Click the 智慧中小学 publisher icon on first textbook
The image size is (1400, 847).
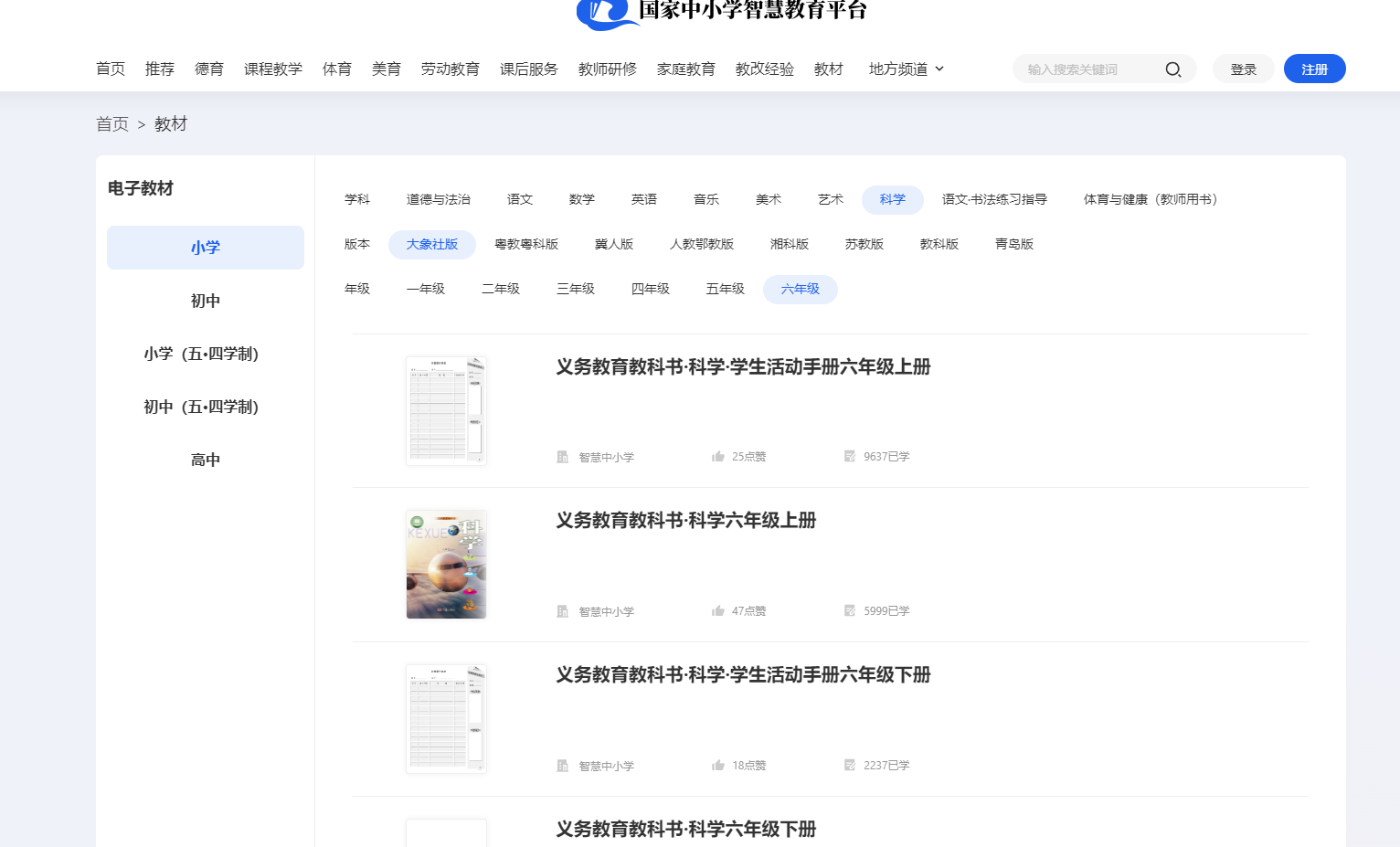coord(562,456)
